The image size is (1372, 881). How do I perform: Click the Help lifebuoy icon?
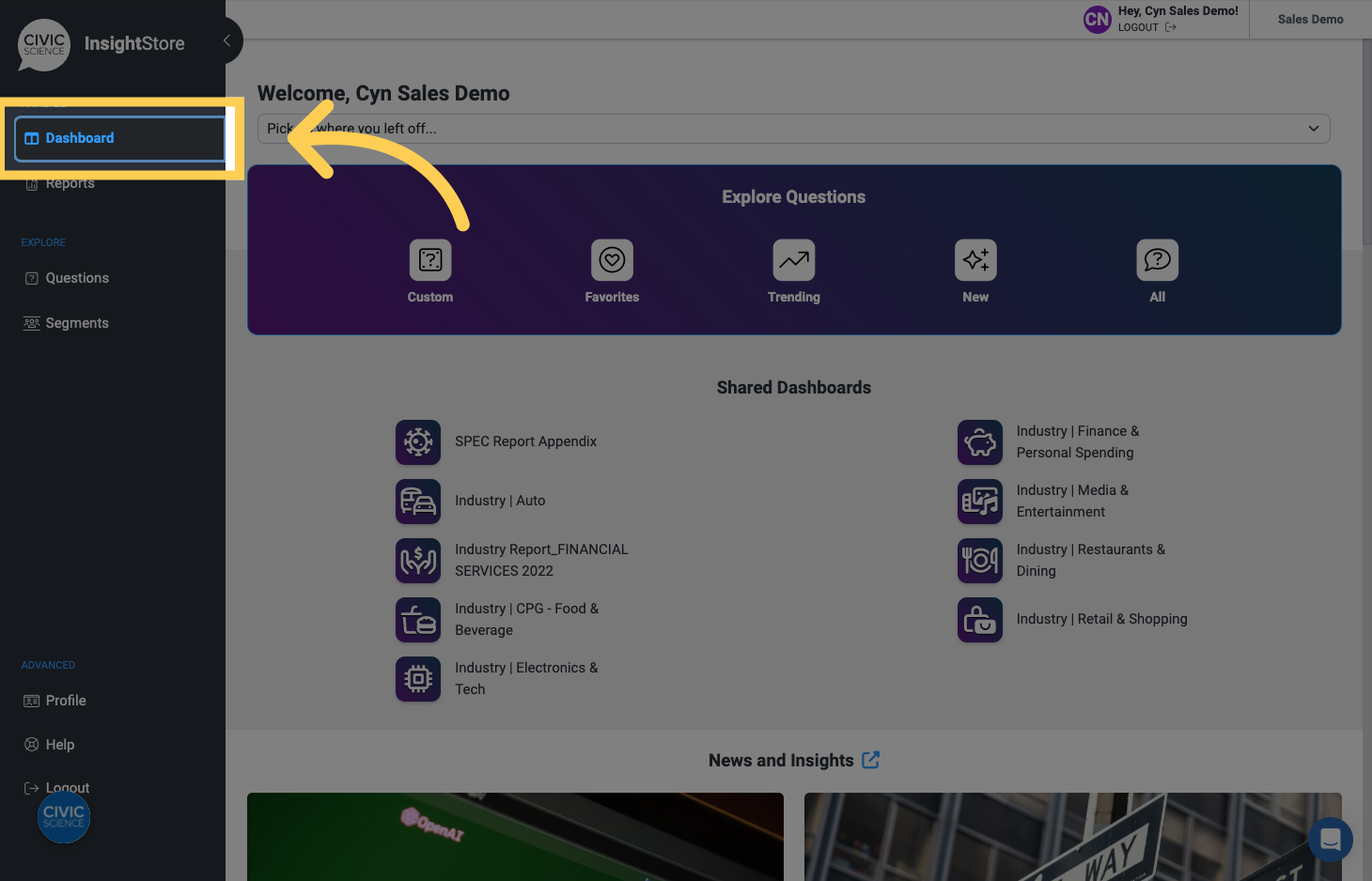[x=32, y=745]
